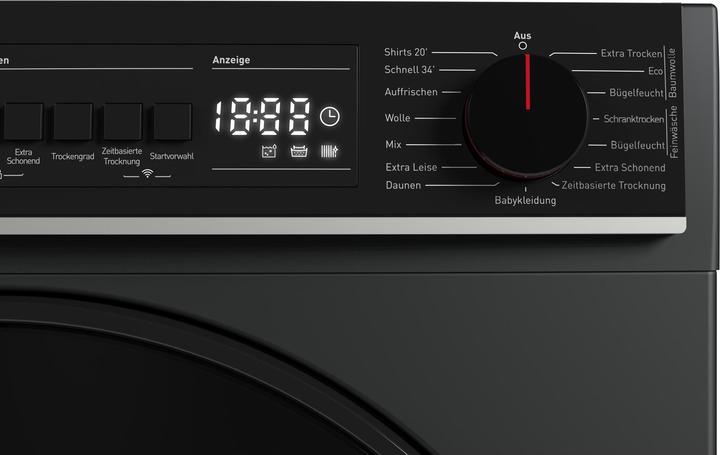The width and height of the screenshot is (720, 455).
Task: Select Bügelfeucht in the Baumwolle group
Action: [636, 93]
